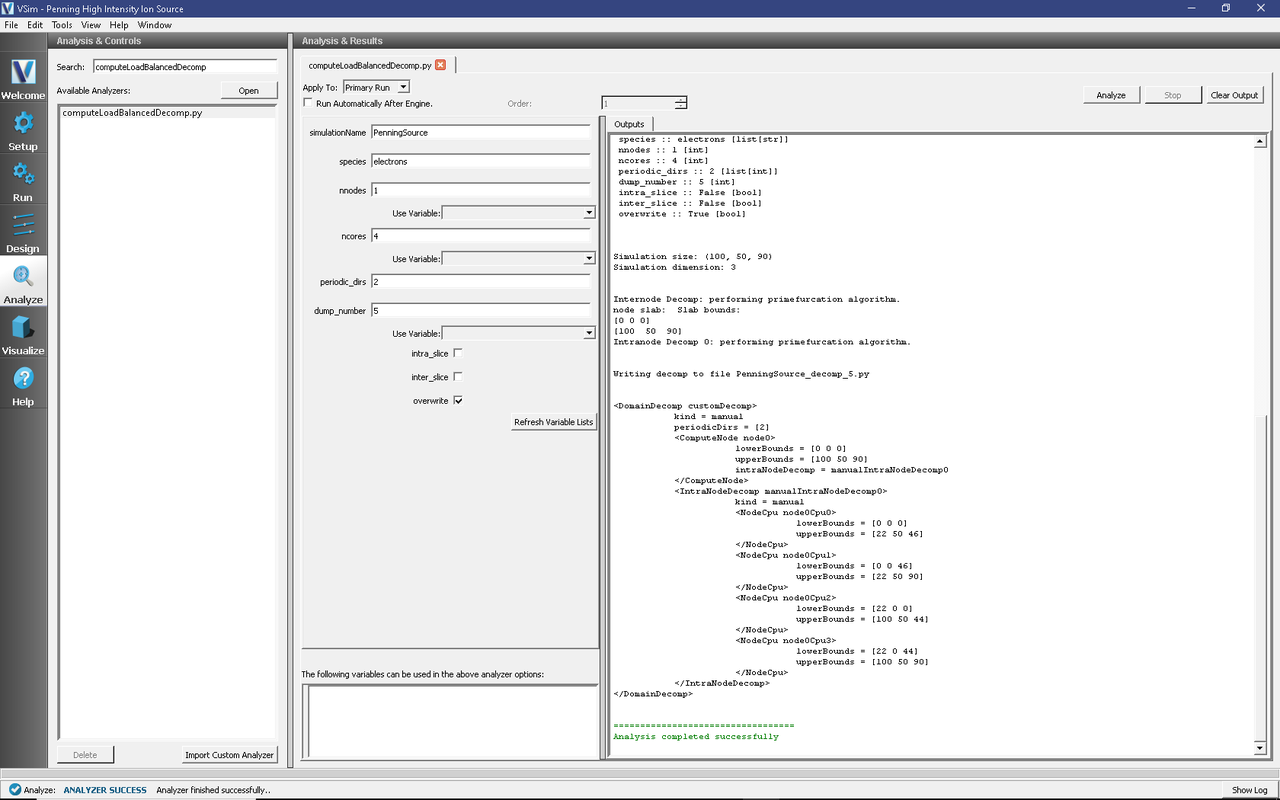Click the Stop button
This screenshot has width=1280, height=800.
[1173, 95]
